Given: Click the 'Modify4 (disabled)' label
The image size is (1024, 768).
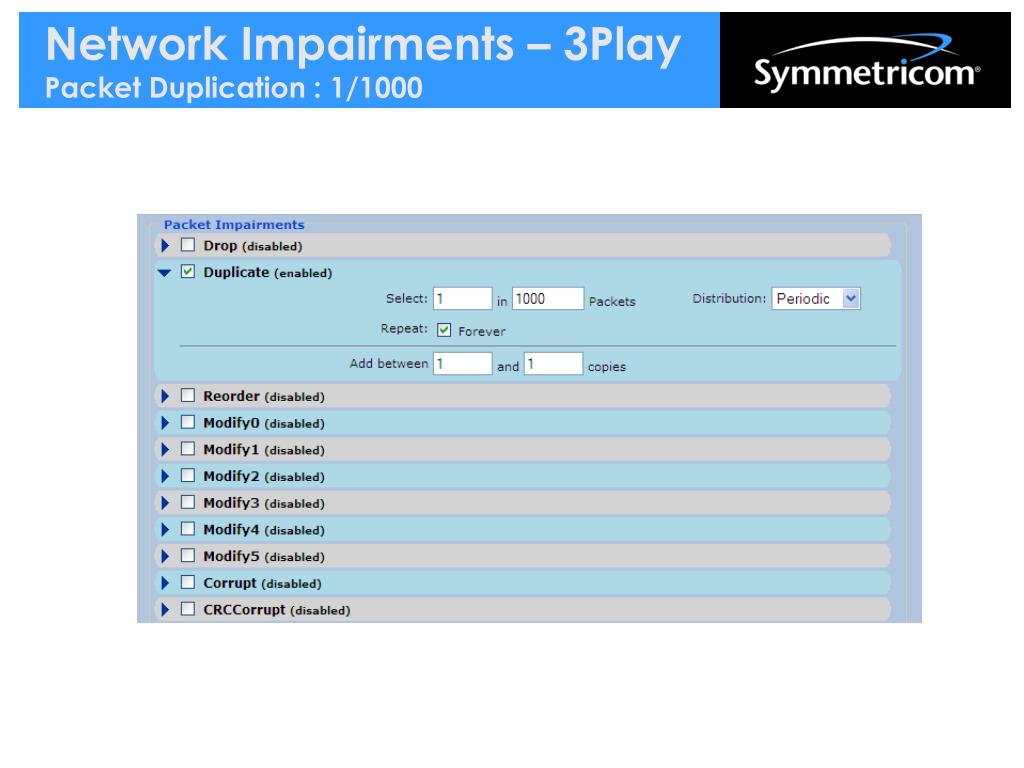Looking at the screenshot, I should click(264, 530).
